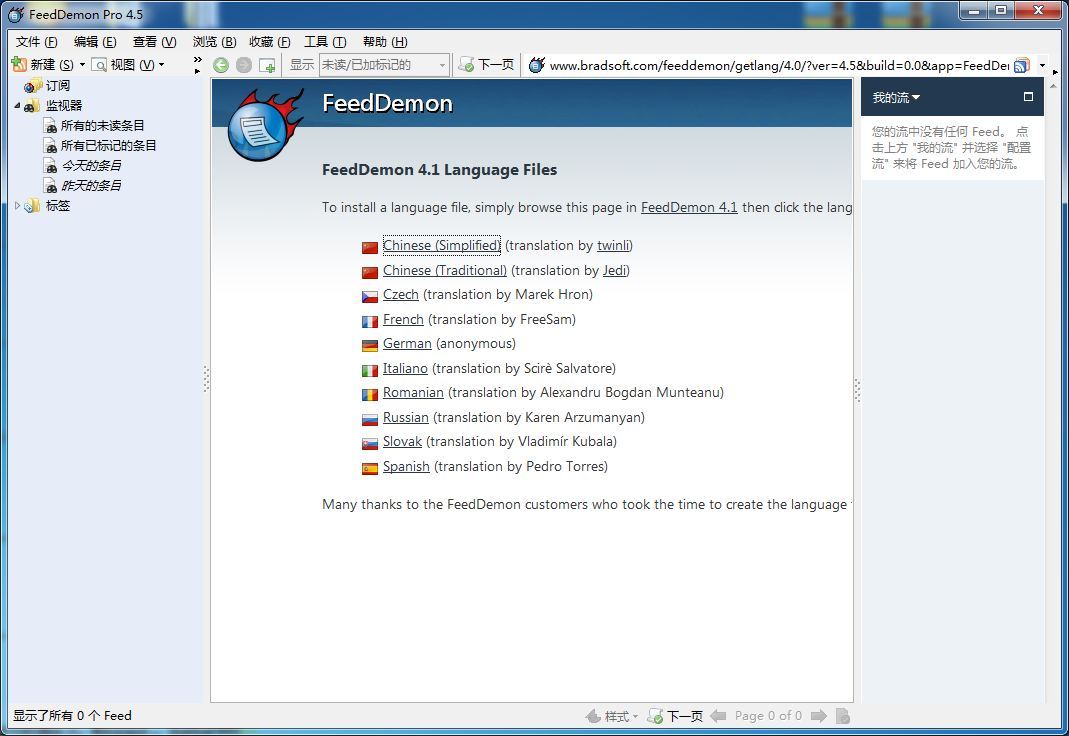Open the Czech language link
This screenshot has height=736, width=1069.
pos(400,294)
